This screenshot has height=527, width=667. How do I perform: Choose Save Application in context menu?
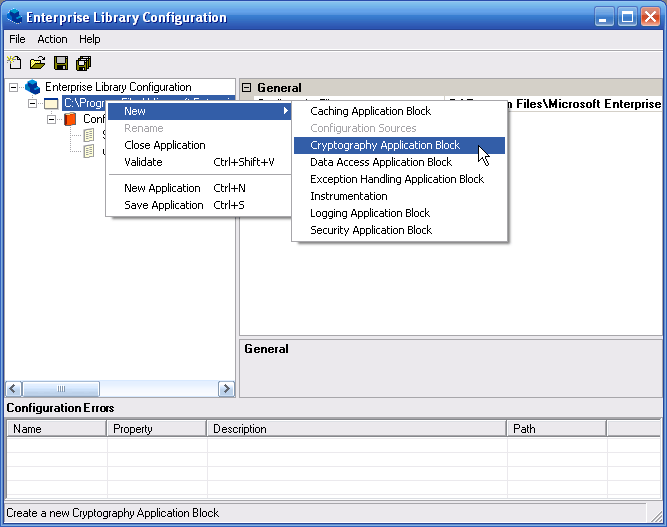tap(199, 205)
